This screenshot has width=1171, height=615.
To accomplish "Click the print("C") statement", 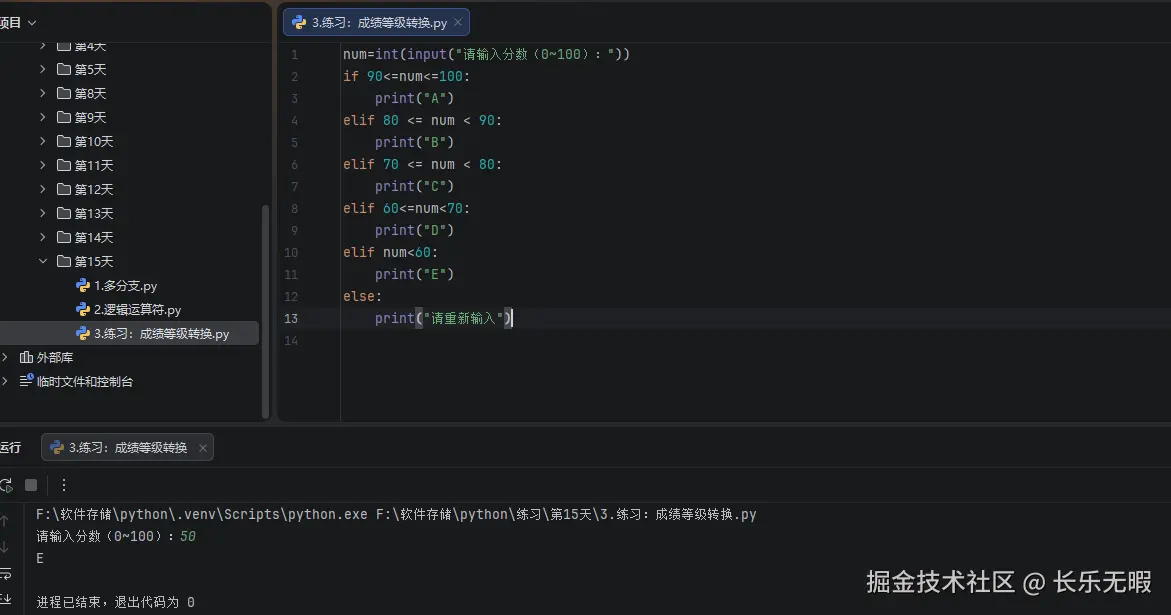I will 414,186.
